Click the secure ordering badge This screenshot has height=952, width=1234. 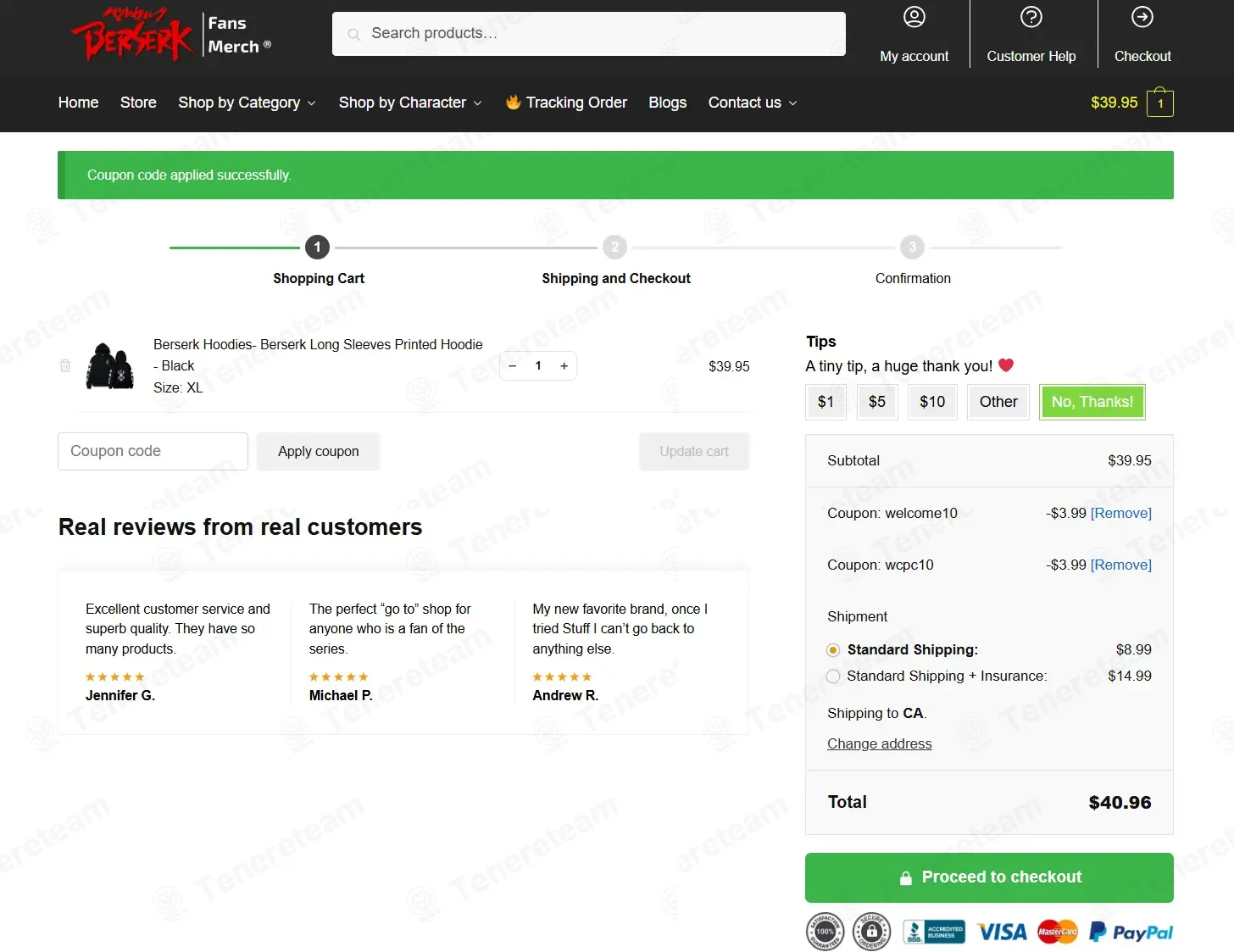pos(871,933)
